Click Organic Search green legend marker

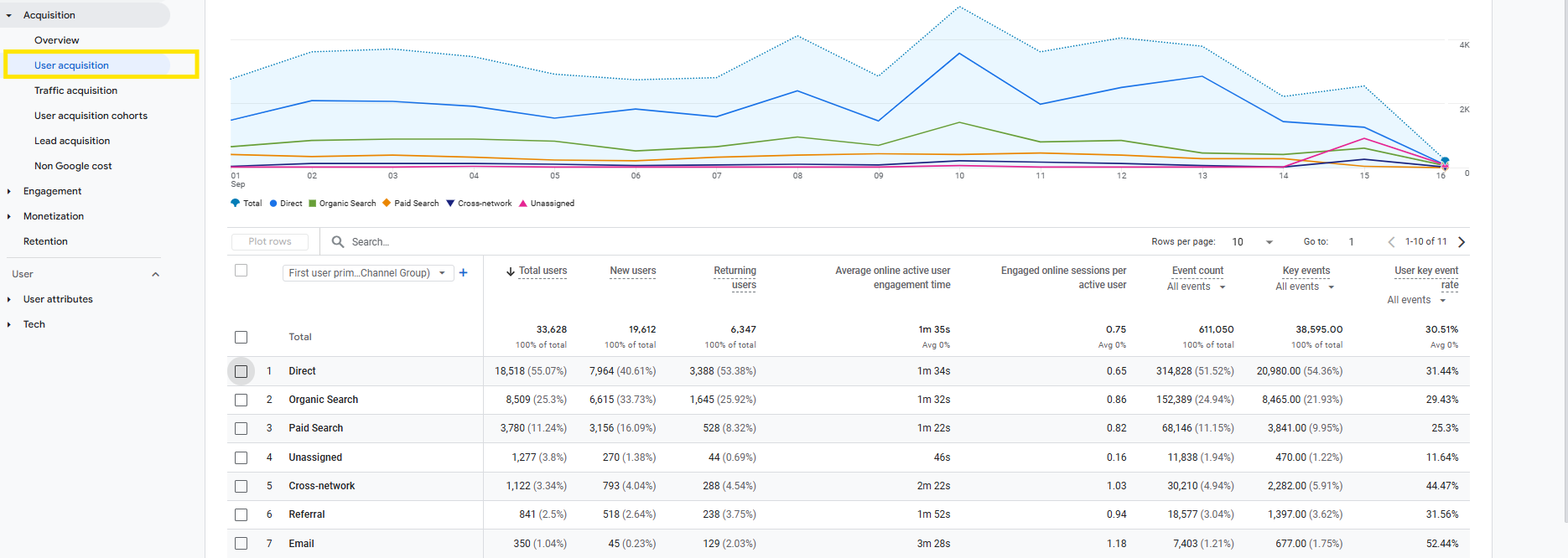pos(313,203)
